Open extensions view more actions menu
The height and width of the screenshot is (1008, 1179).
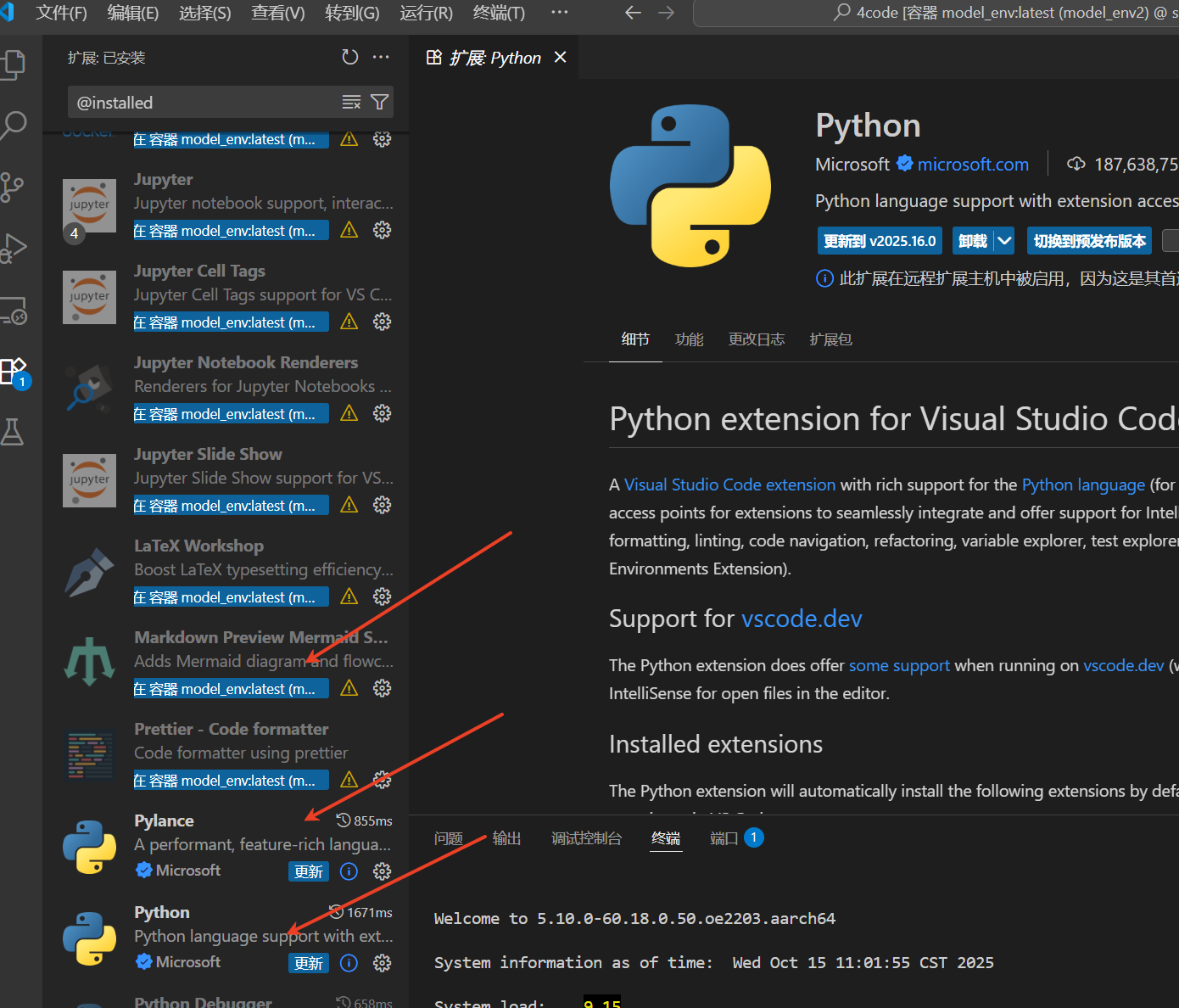(x=381, y=57)
